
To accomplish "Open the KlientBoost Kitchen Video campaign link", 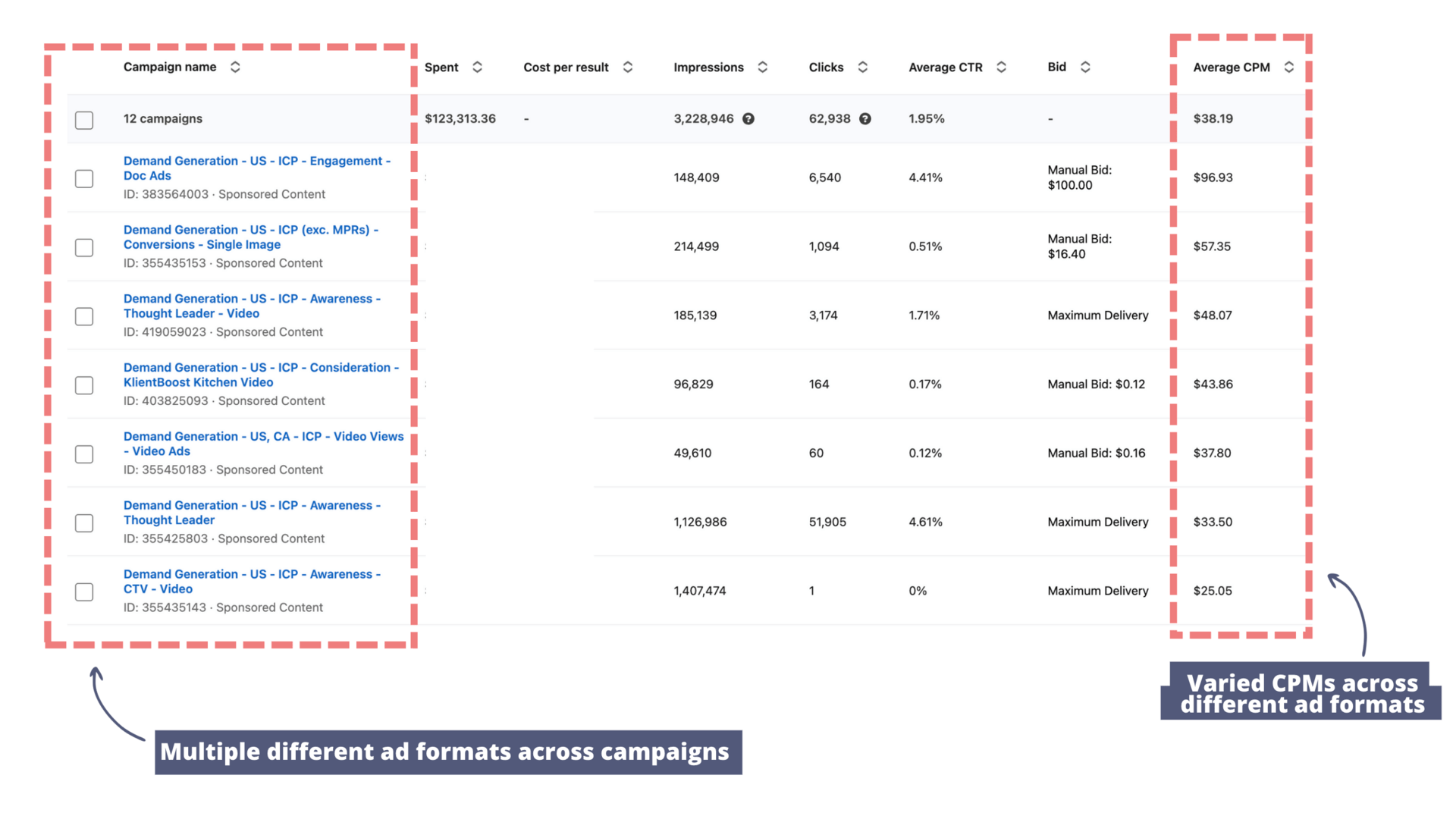I will [x=261, y=375].
